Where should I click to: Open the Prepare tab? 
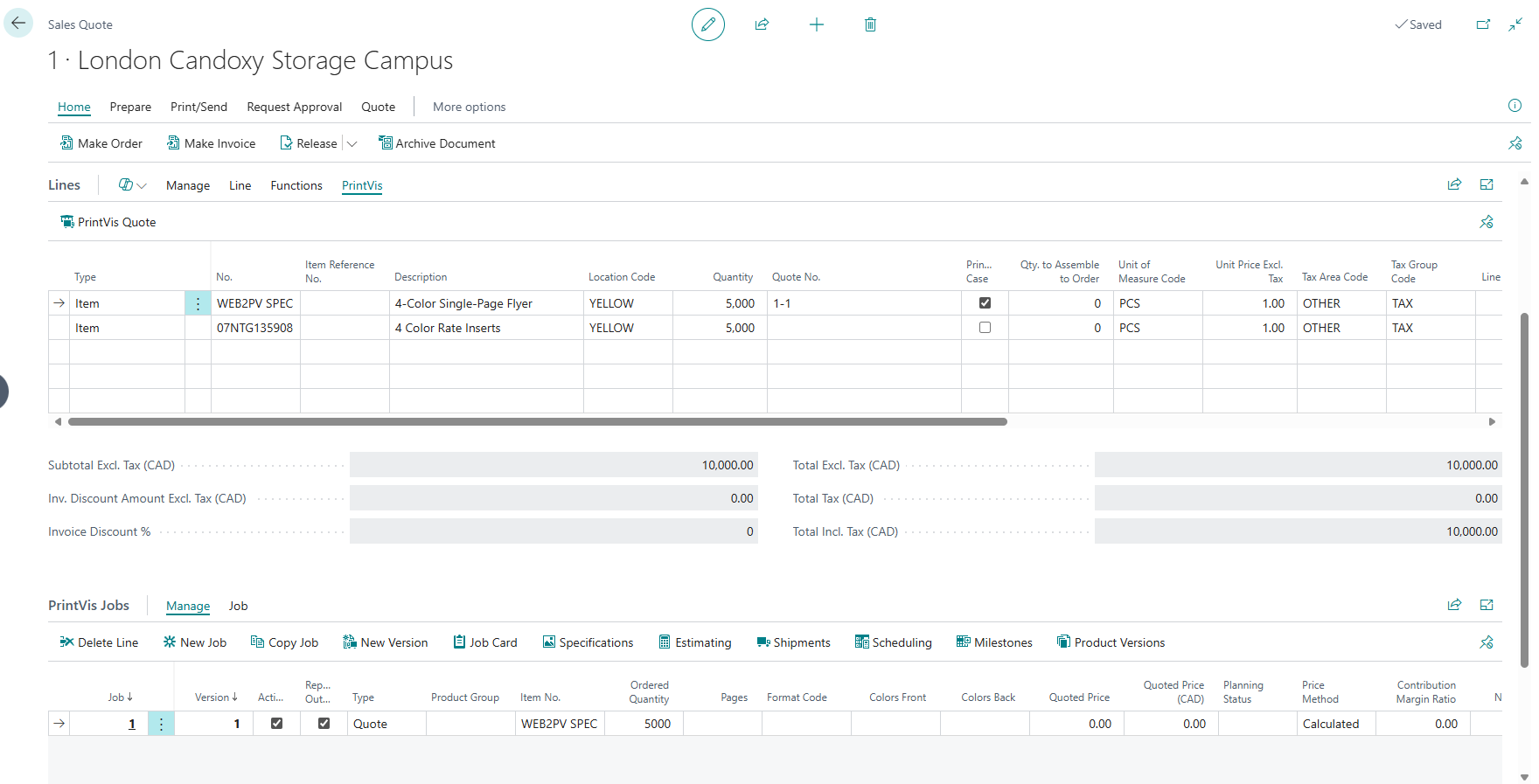click(130, 107)
